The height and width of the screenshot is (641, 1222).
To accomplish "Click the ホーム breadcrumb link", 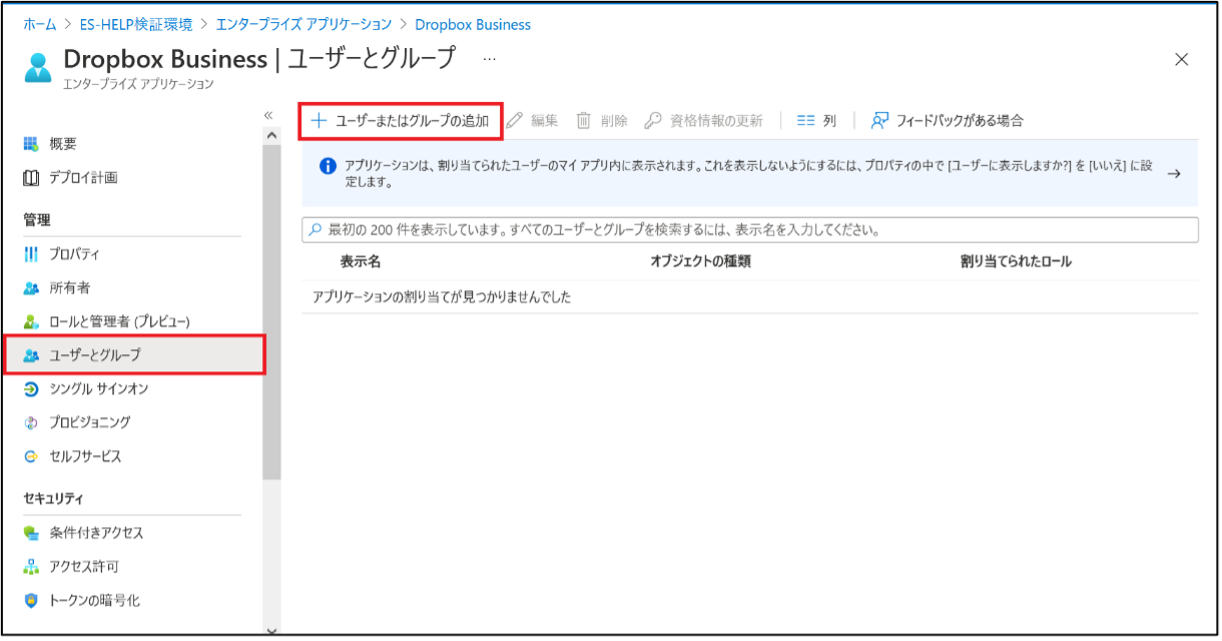I will (x=40, y=24).
